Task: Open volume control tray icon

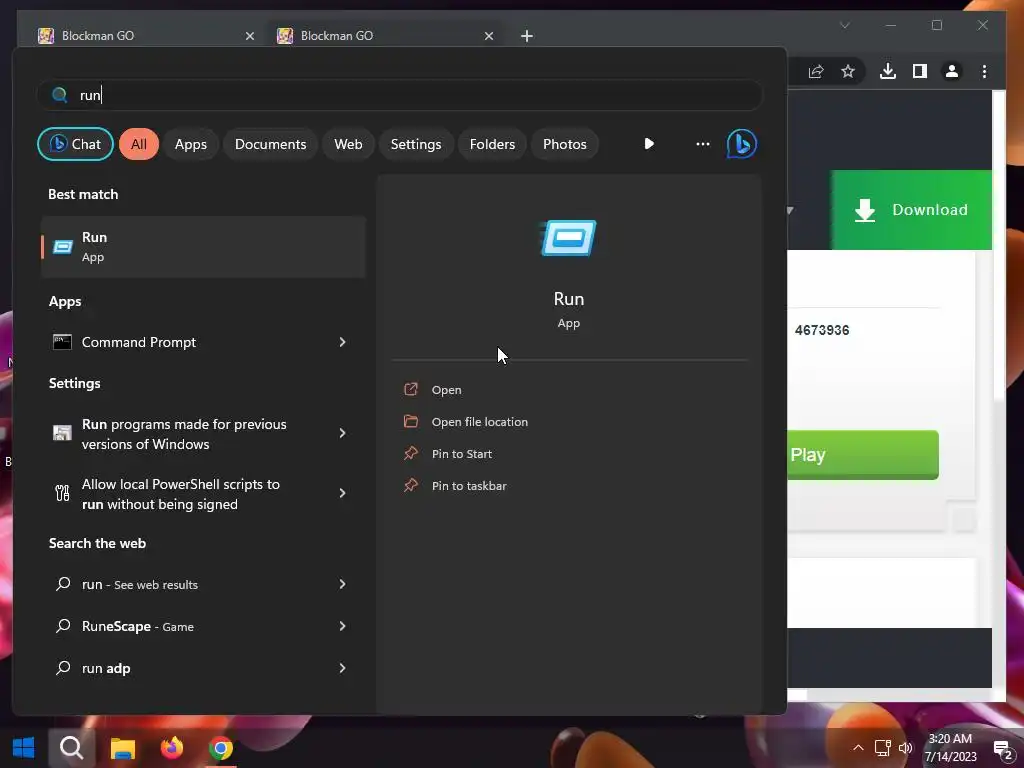Action: [906, 748]
